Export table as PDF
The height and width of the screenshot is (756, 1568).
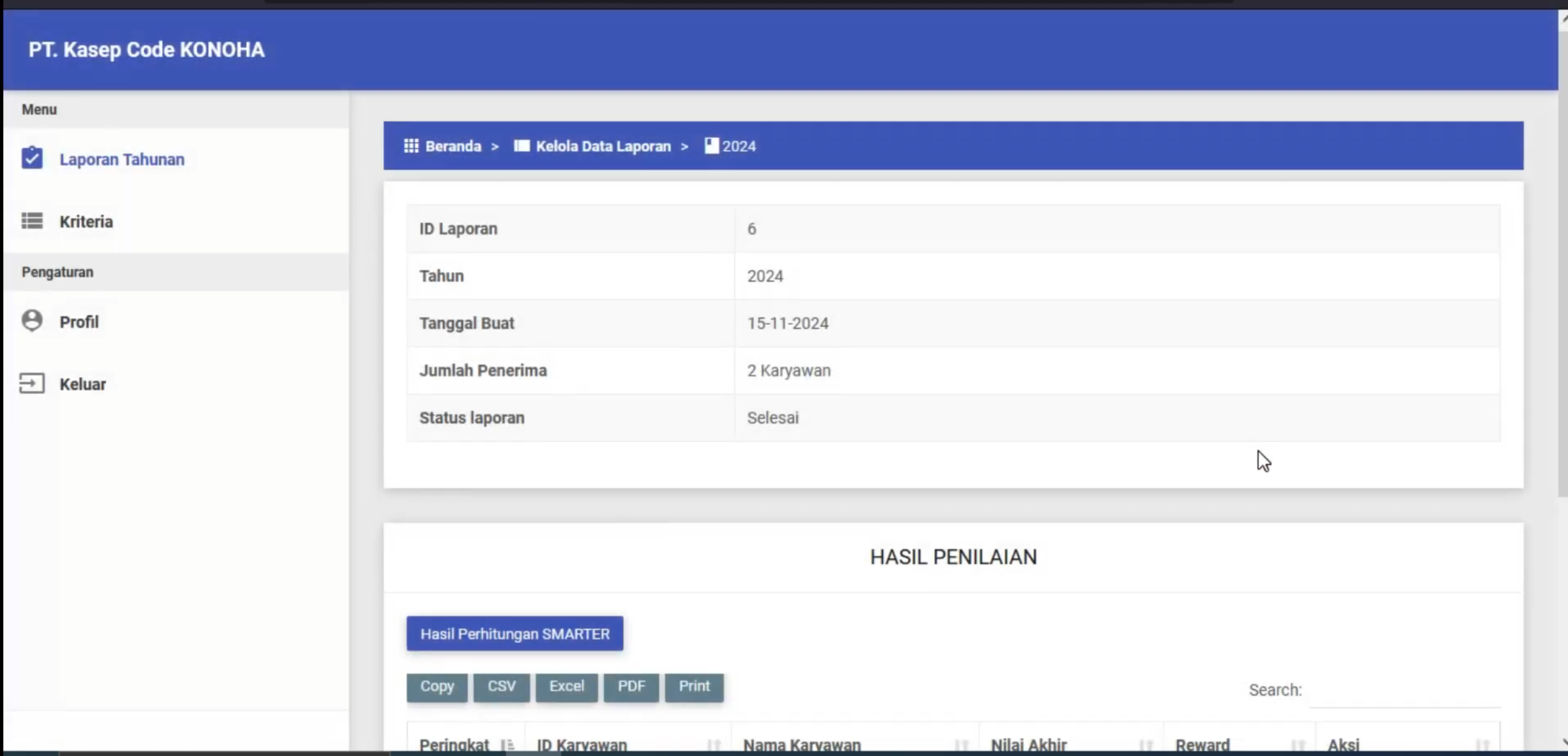click(631, 687)
